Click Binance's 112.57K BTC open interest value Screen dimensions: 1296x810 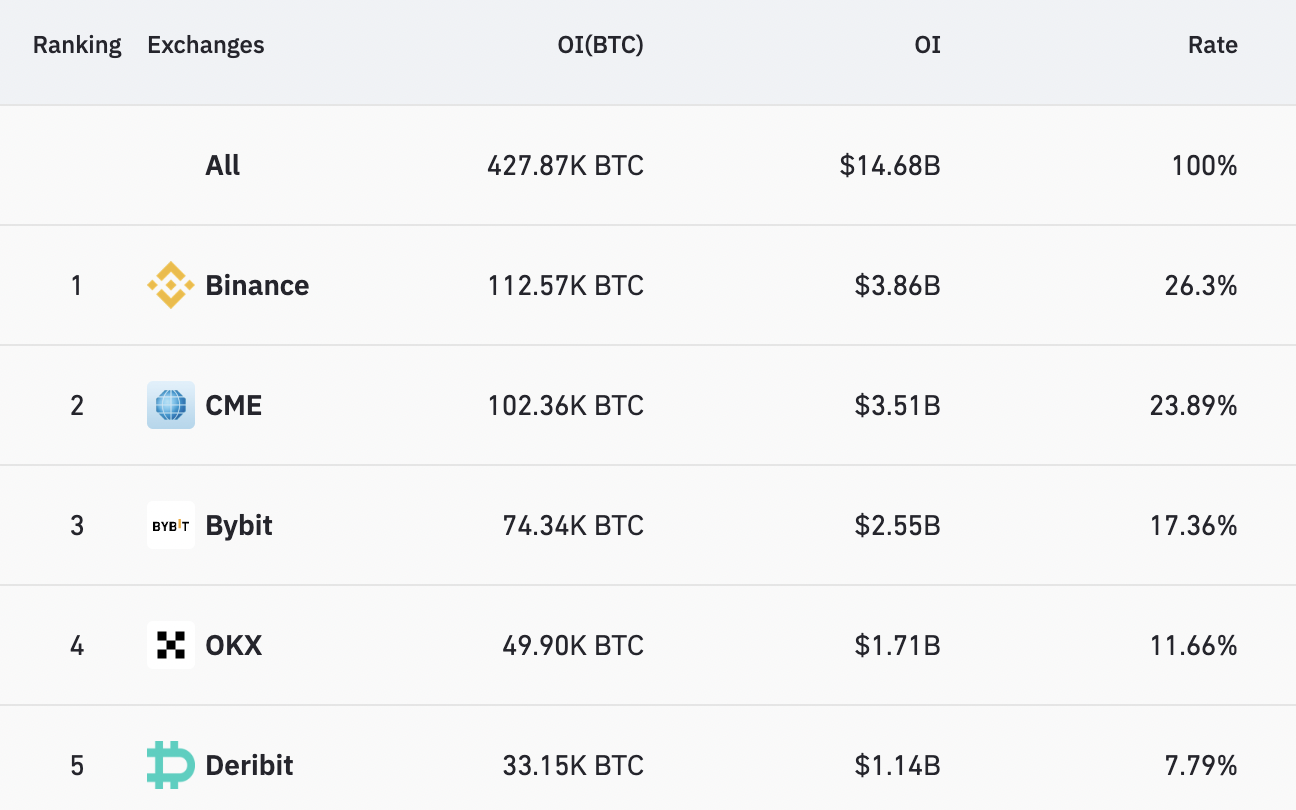(x=565, y=285)
